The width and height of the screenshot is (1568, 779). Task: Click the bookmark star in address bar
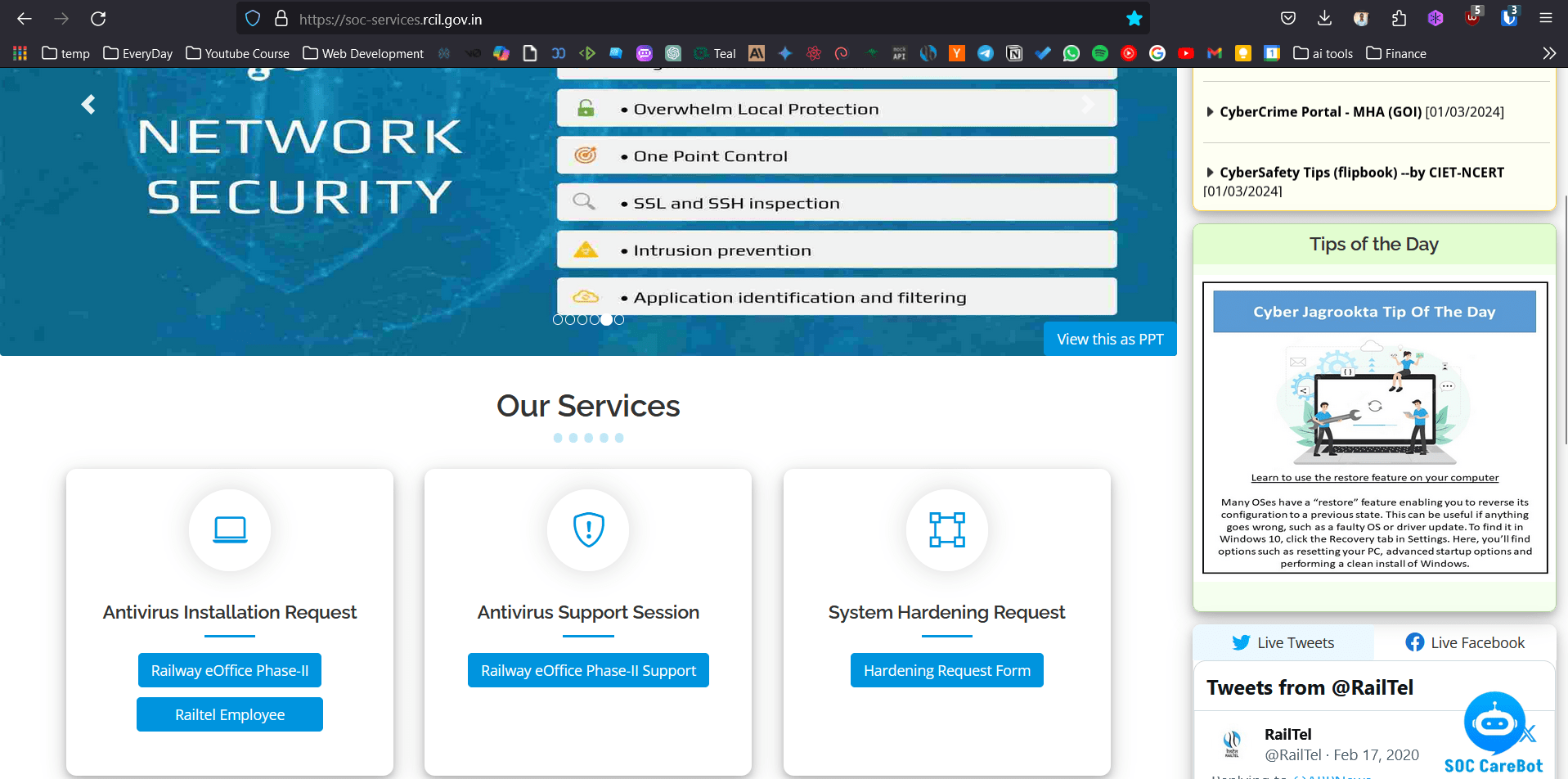tap(1134, 19)
